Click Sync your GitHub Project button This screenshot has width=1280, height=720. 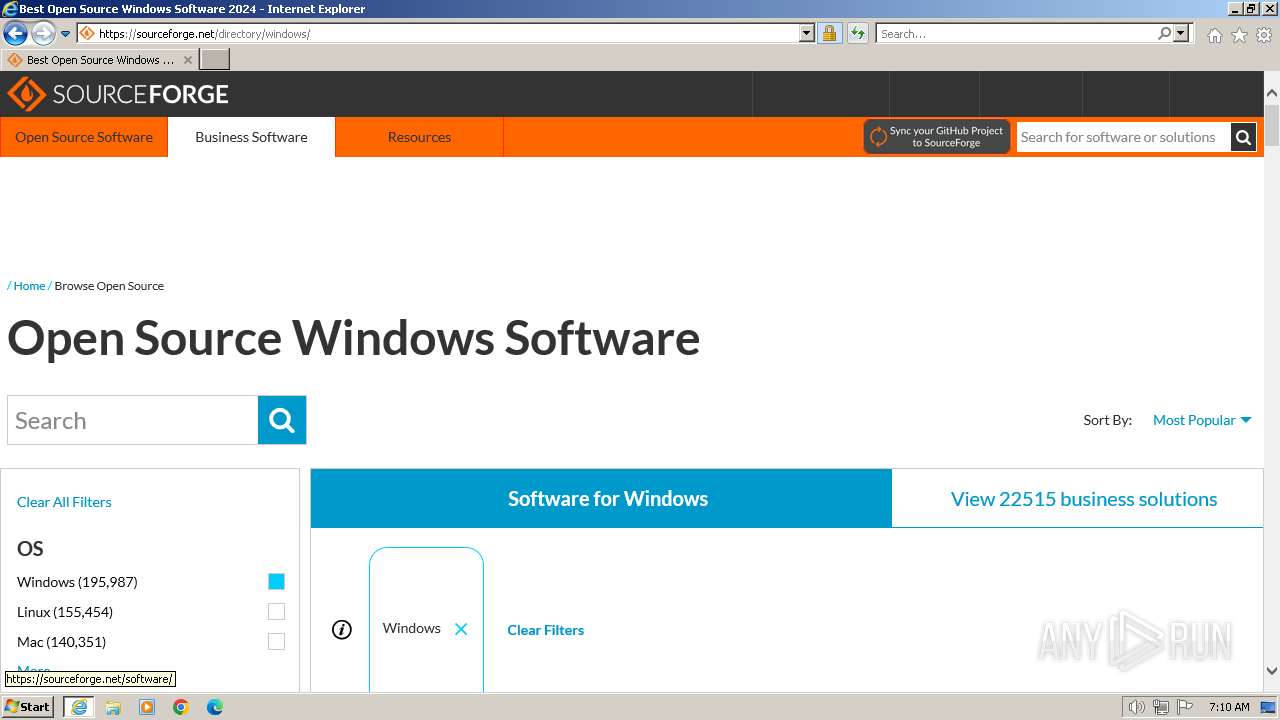coord(937,137)
